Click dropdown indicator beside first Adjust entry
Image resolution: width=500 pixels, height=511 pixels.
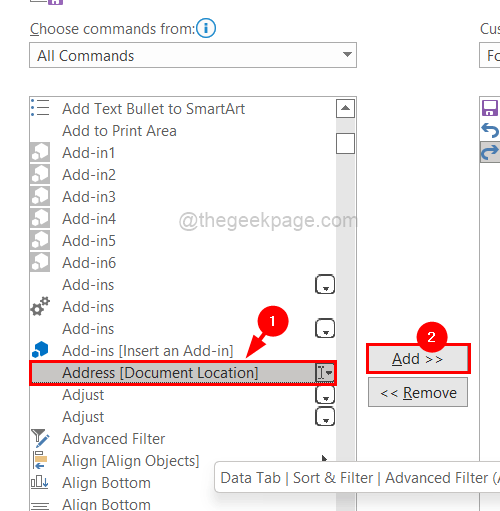coord(325,395)
